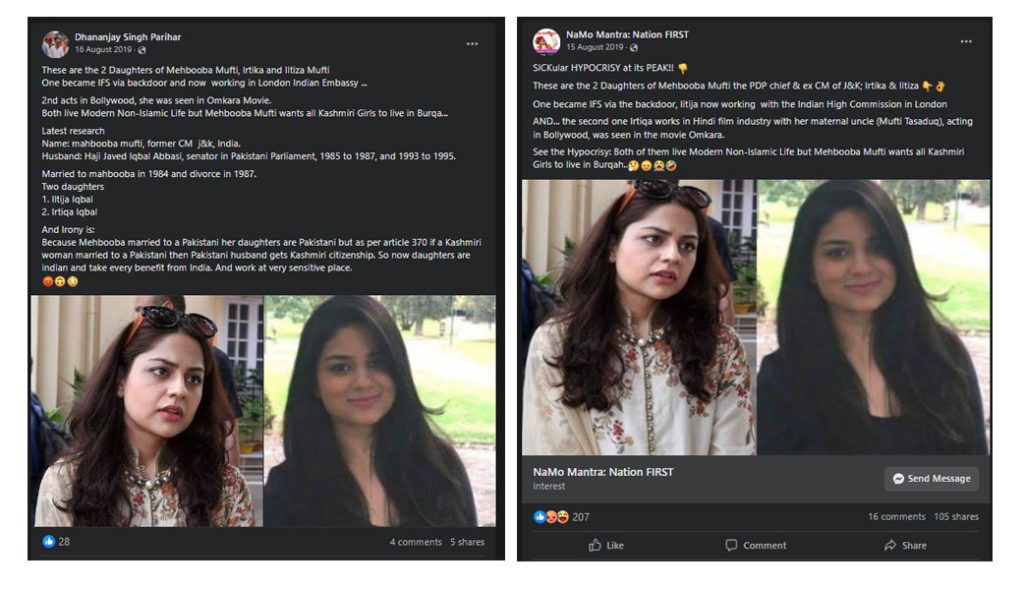
Task: Click the blue like reaction icon beside 28
Action: click(49, 541)
